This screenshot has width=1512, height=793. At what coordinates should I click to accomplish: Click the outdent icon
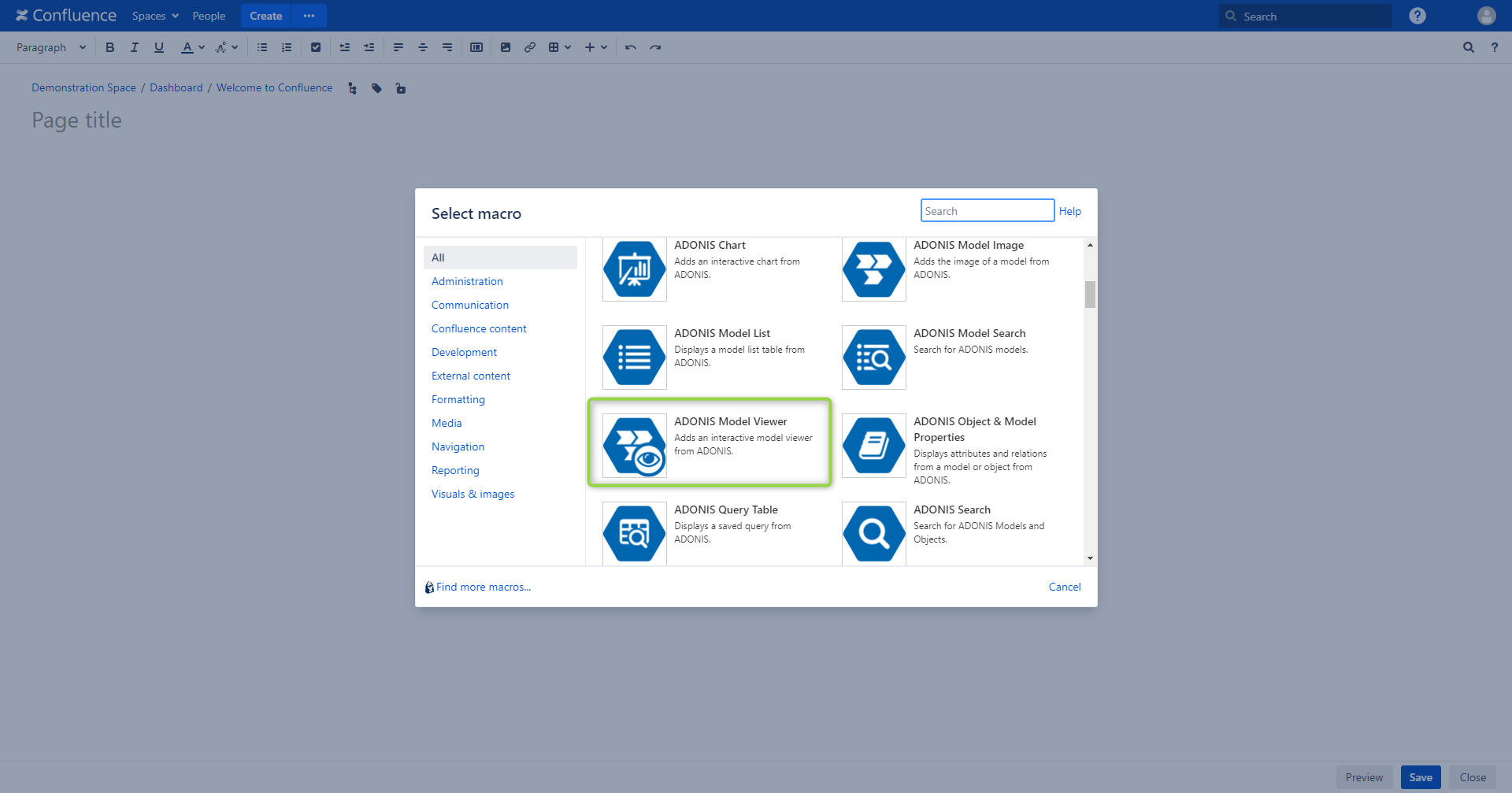[x=345, y=47]
